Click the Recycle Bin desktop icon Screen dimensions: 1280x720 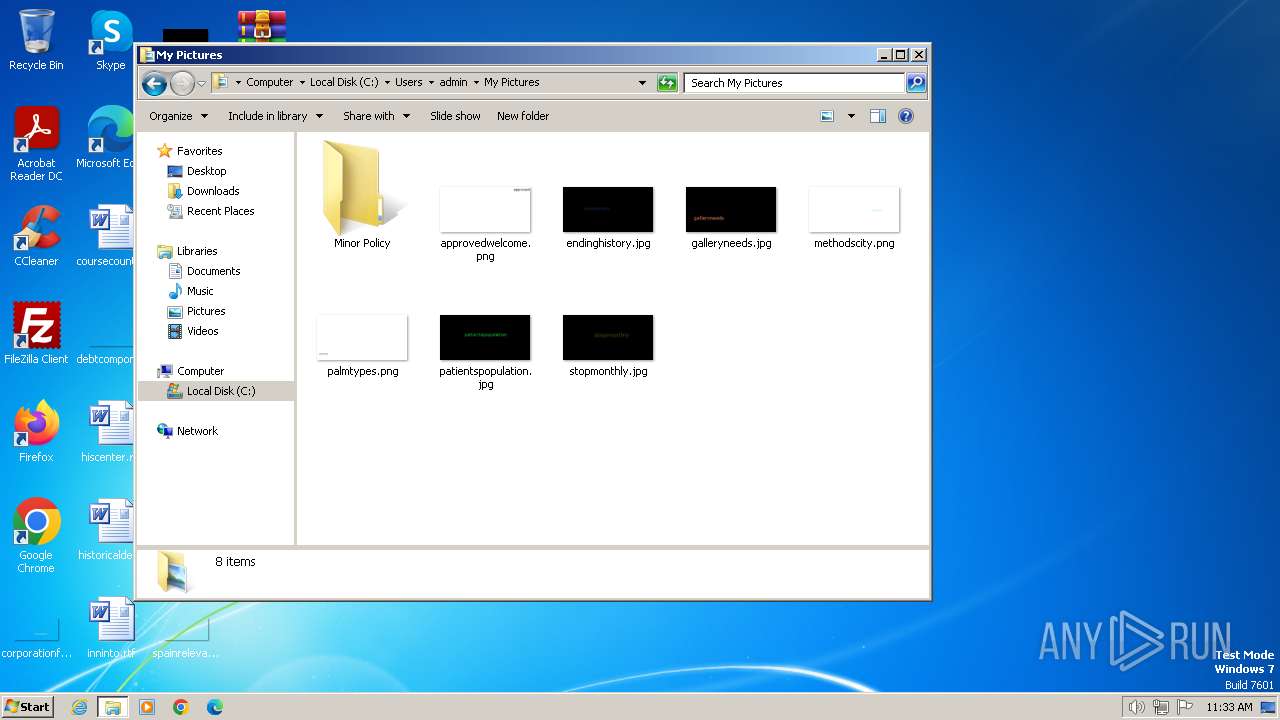(36, 40)
